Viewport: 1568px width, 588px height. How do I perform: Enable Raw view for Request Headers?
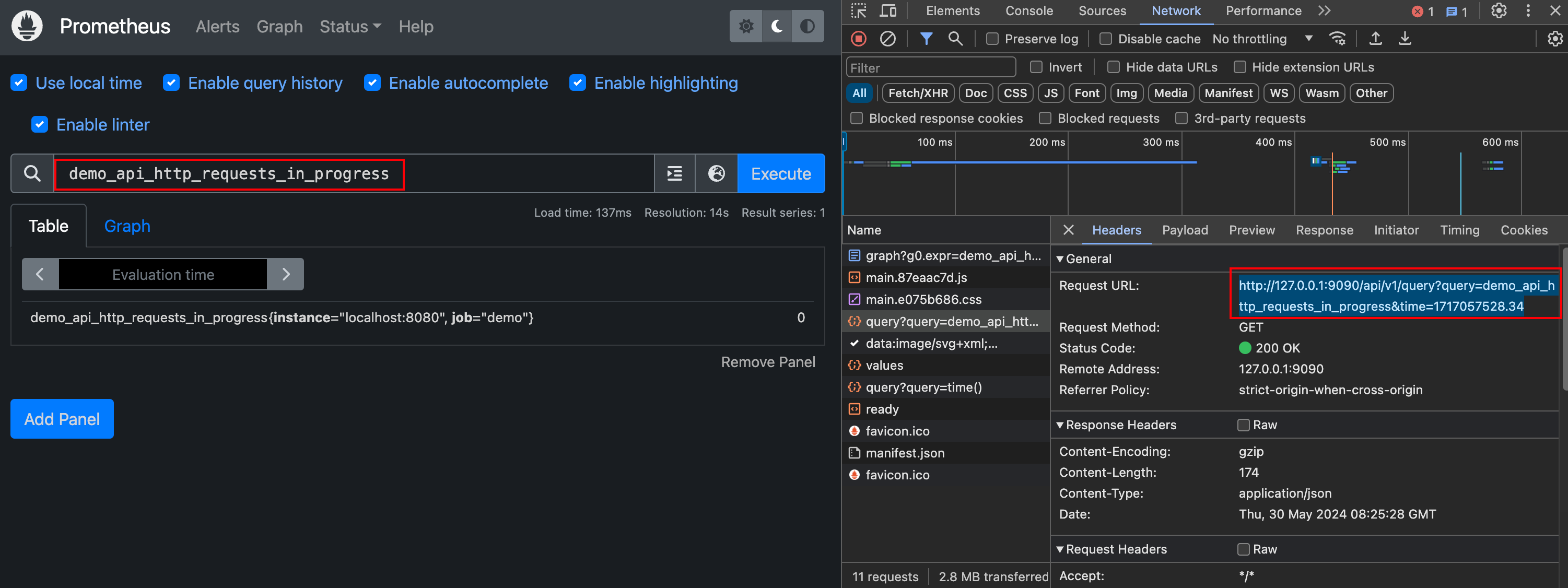(1244, 549)
